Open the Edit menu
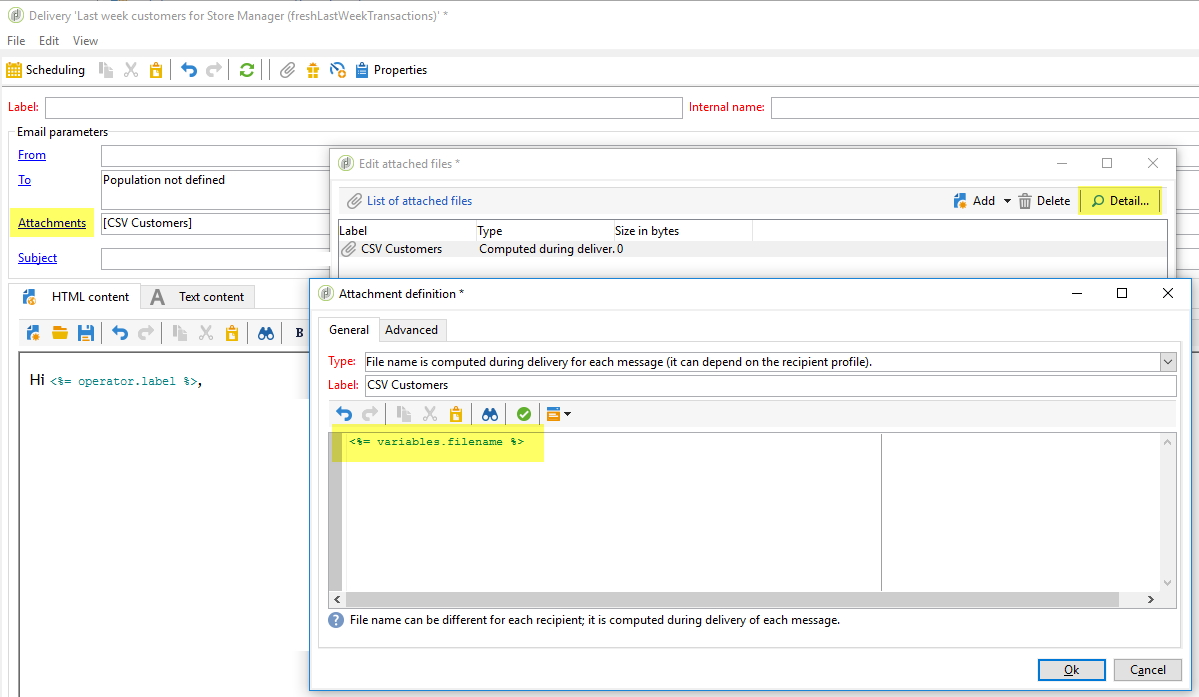 pyautogui.click(x=49, y=41)
